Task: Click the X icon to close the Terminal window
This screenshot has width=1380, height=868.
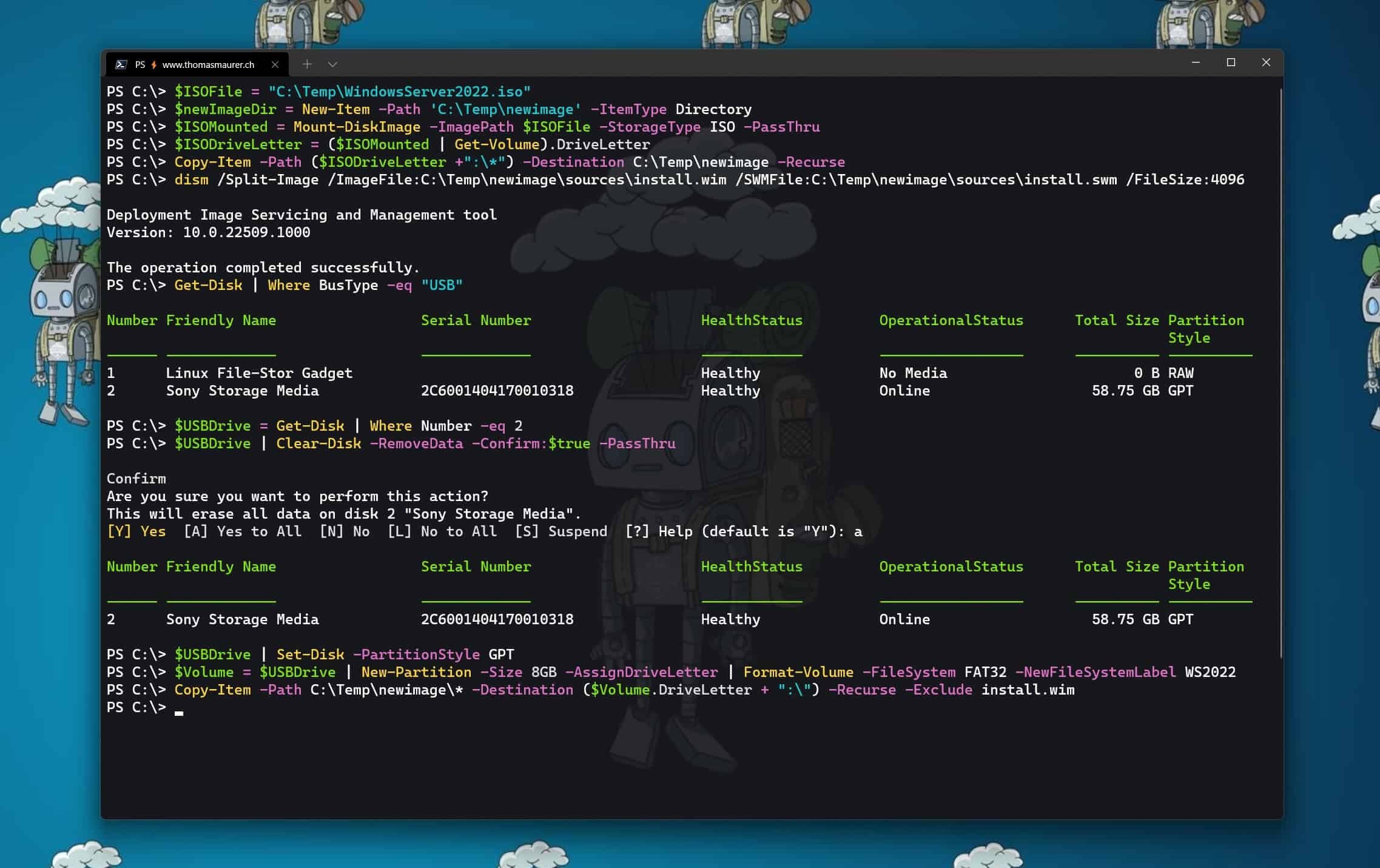Action: coord(1267,62)
